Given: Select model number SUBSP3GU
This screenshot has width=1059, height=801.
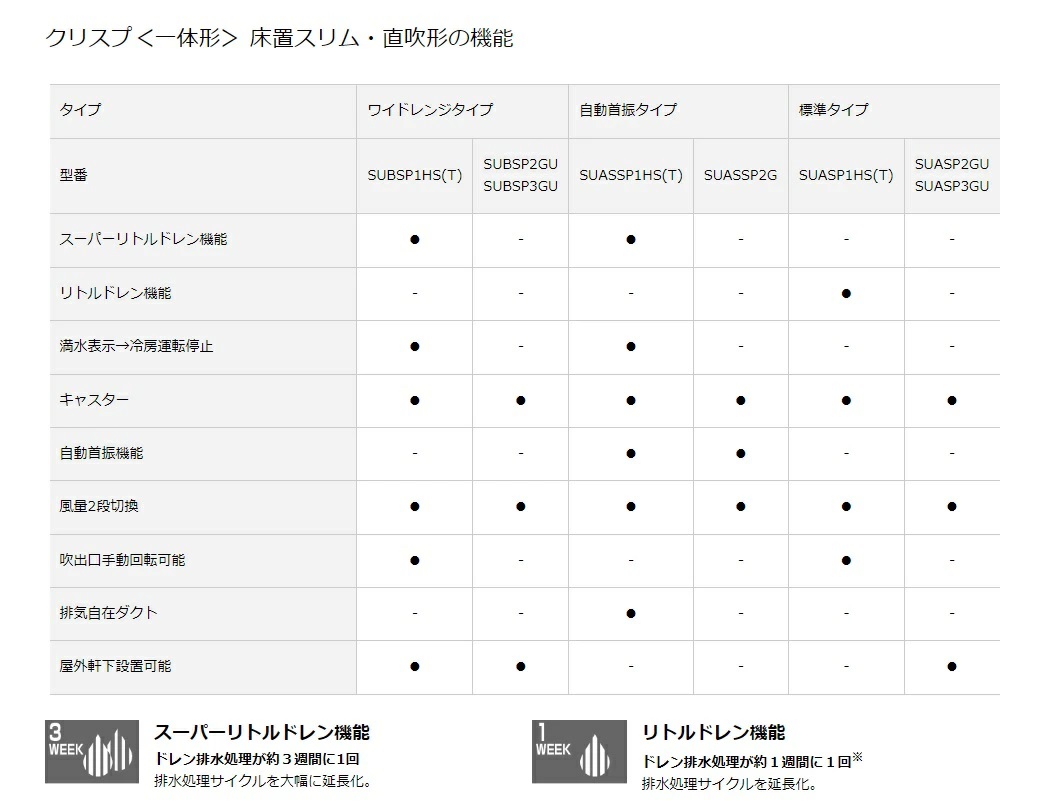Looking at the screenshot, I should click(x=521, y=186).
